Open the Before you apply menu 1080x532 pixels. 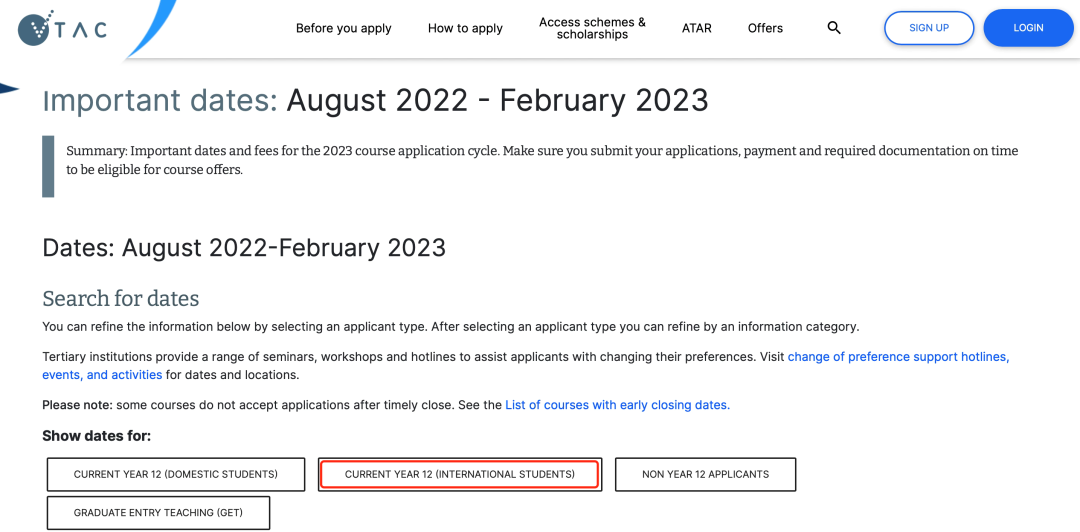pyautogui.click(x=343, y=28)
